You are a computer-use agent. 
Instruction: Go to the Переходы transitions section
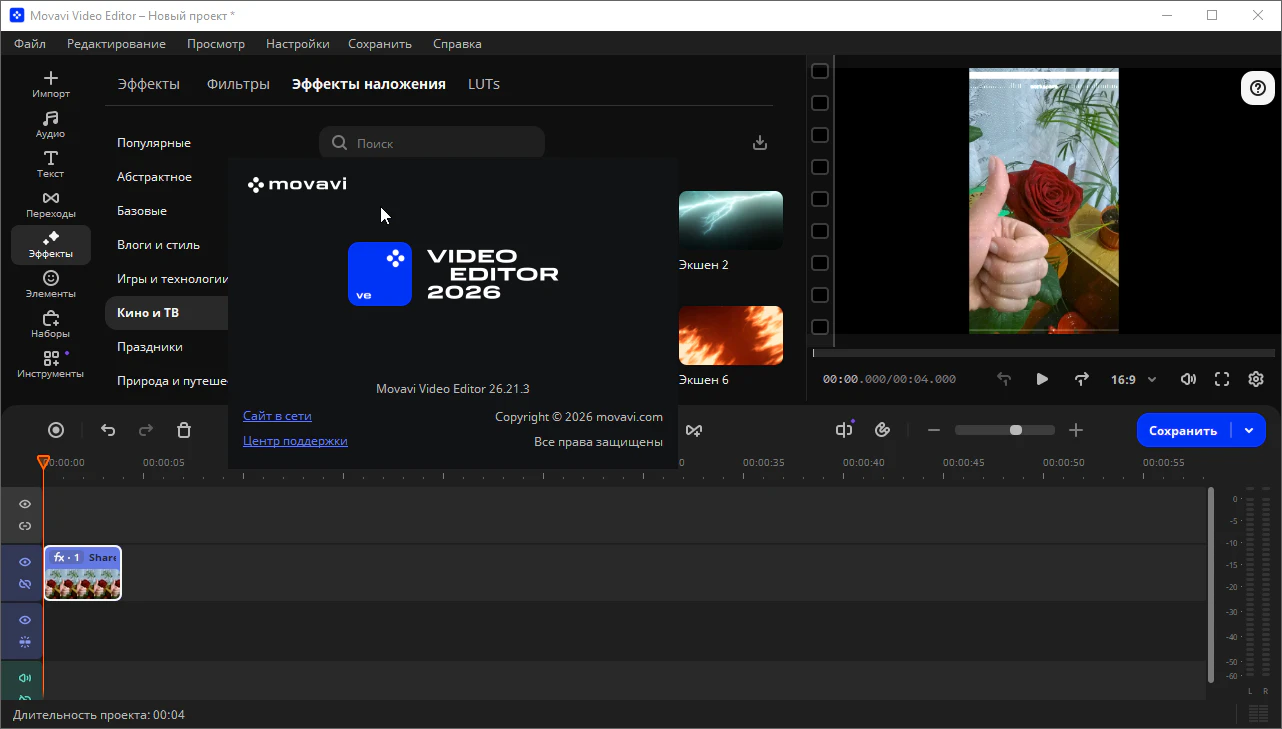click(51, 205)
